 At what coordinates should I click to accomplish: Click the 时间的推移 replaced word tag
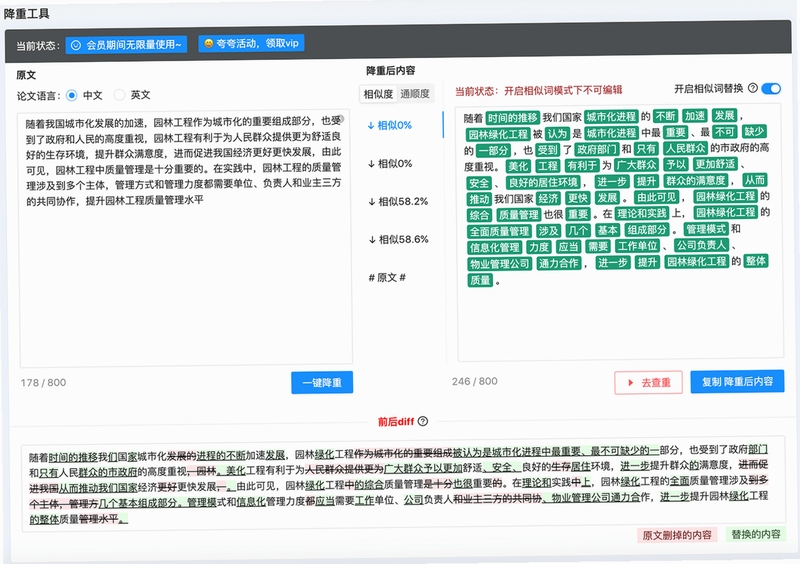[x=512, y=118]
